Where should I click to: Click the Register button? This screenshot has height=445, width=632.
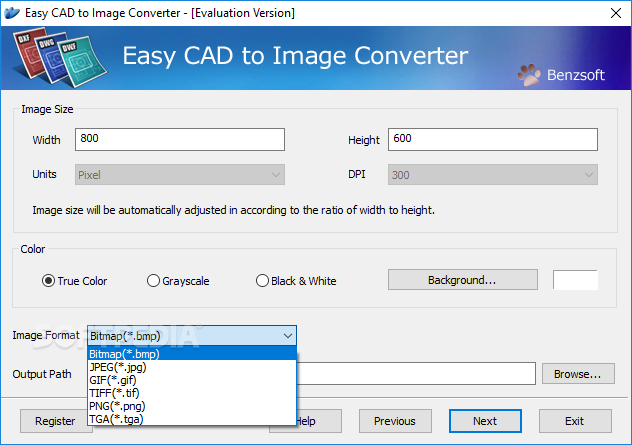54,421
